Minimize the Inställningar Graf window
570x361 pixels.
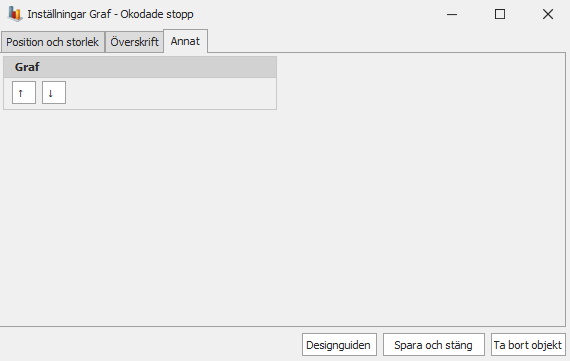point(452,14)
